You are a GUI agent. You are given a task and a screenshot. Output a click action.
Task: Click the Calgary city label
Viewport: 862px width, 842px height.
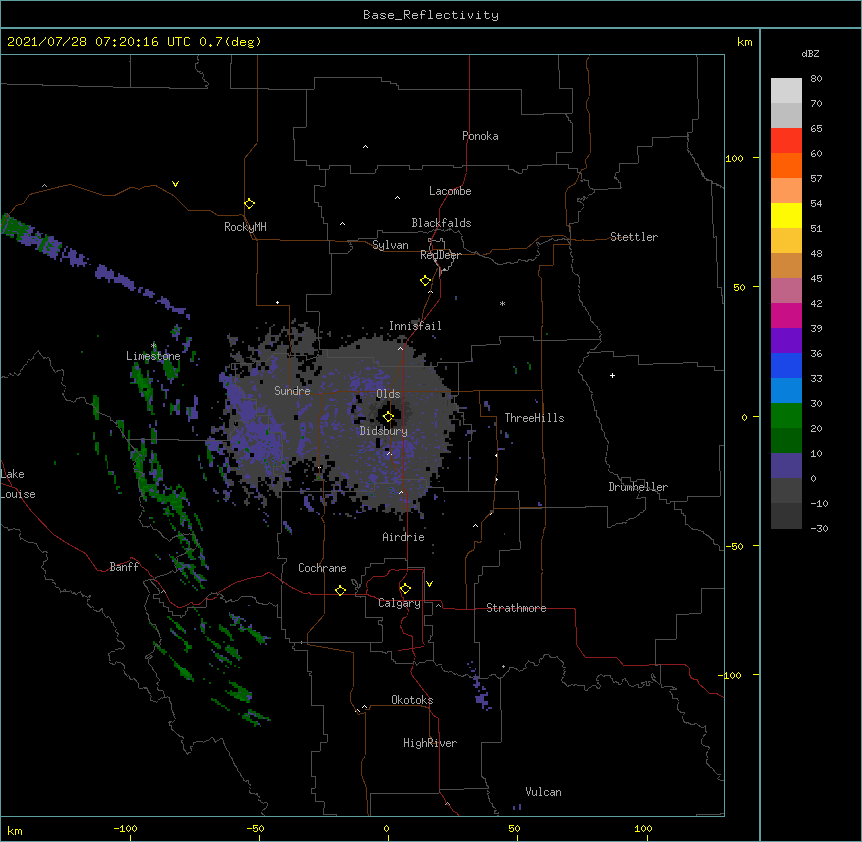point(399,603)
